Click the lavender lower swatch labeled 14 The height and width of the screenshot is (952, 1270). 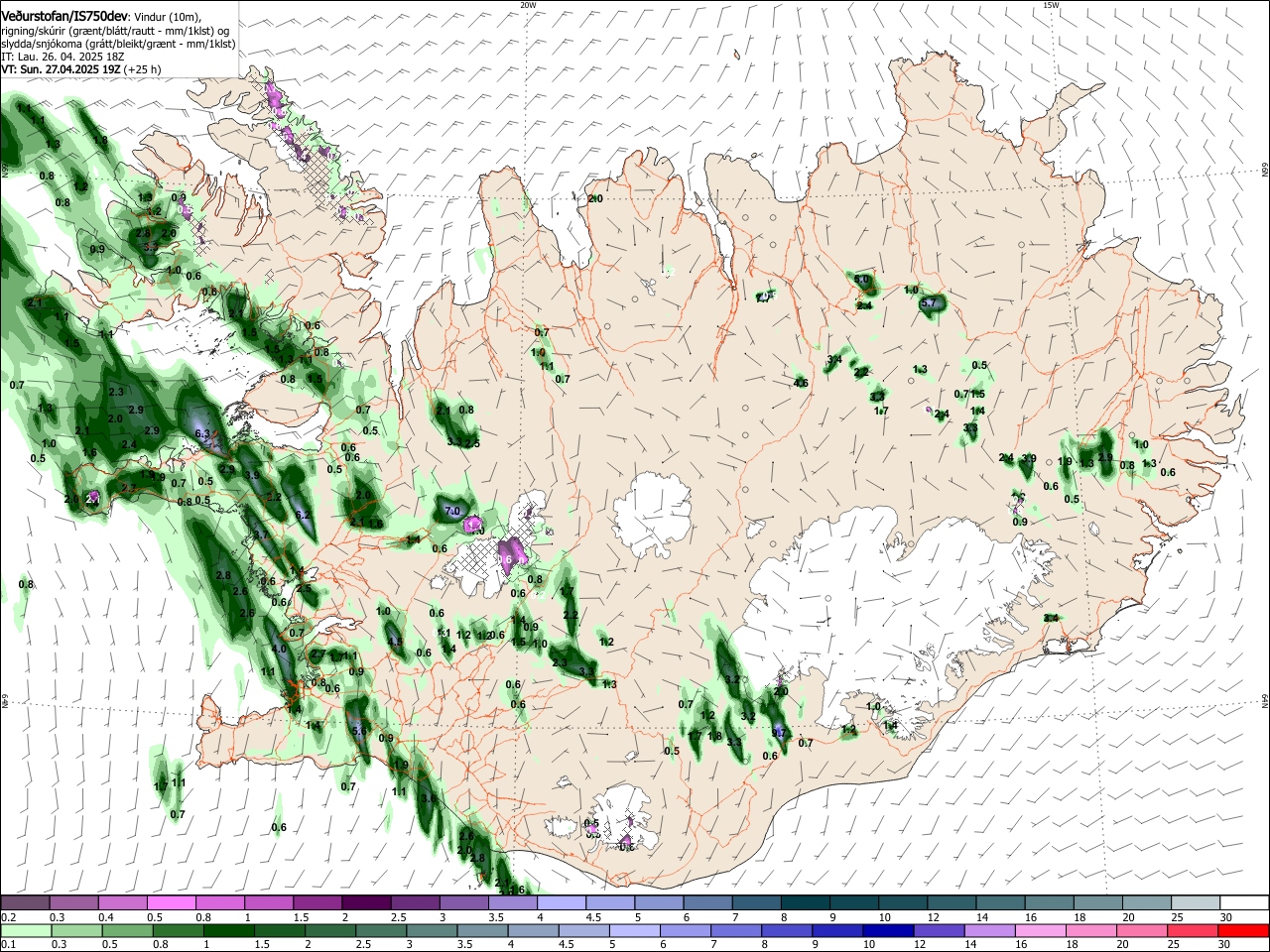tap(989, 930)
